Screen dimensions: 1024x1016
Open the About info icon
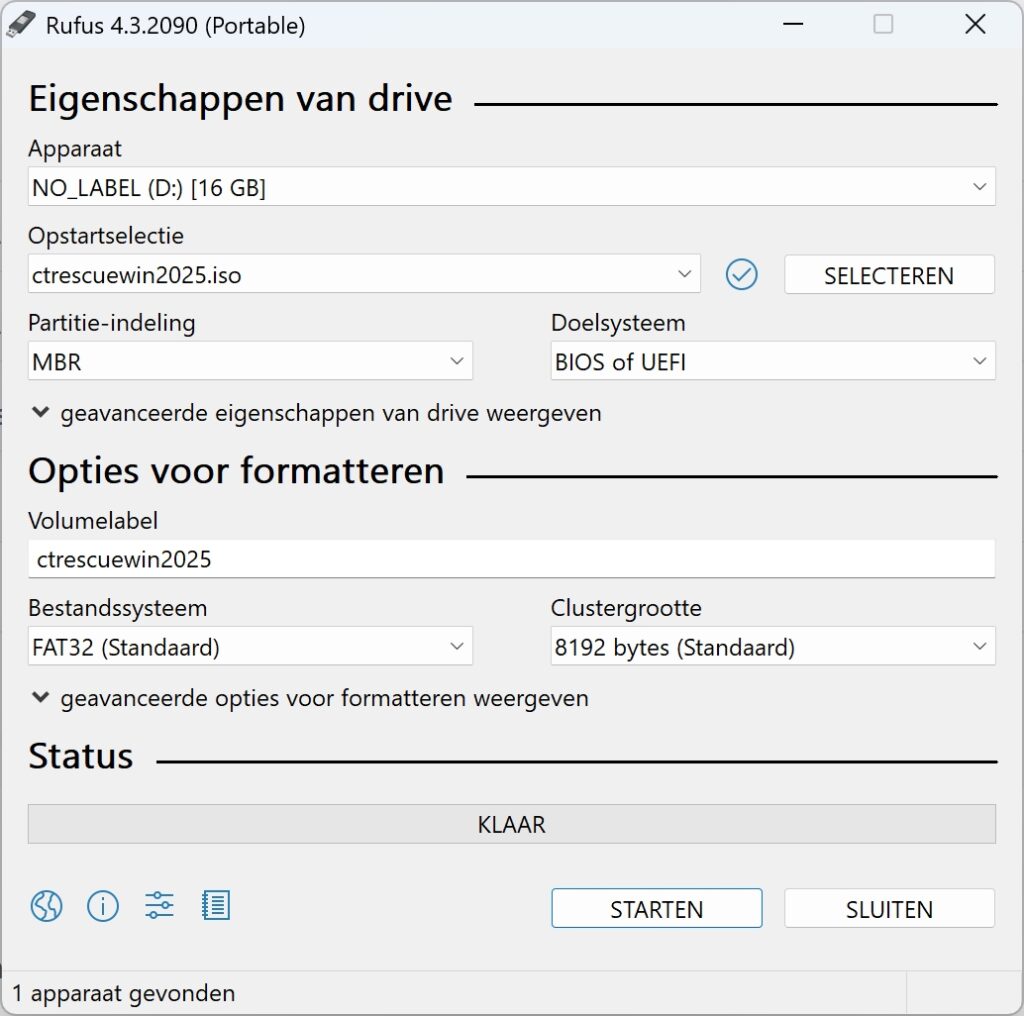pyautogui.click(x=103, y=906)
